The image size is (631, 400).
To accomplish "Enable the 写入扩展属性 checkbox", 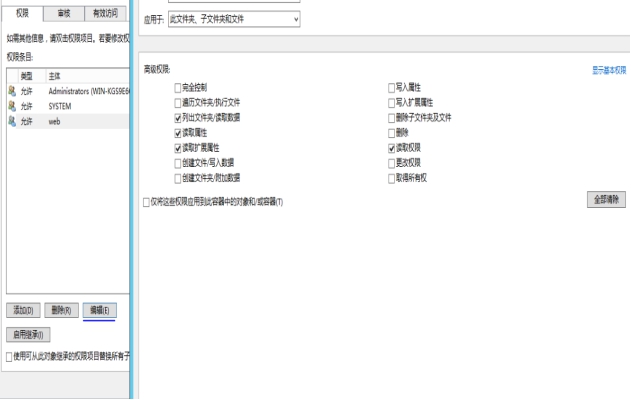I will click(x=391, y=103).
